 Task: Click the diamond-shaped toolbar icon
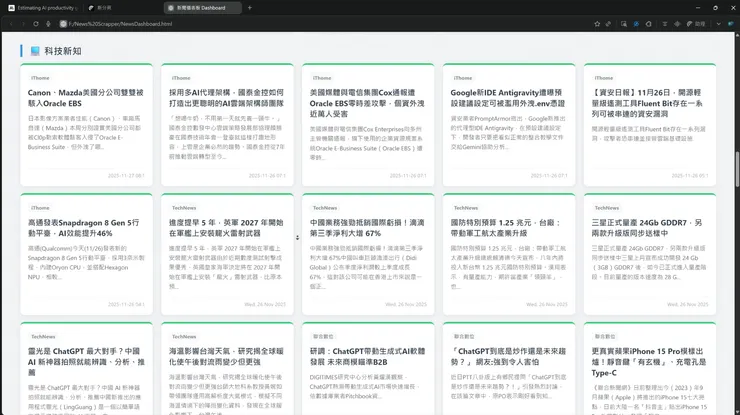pyautogui.click(x=677, y=24)
